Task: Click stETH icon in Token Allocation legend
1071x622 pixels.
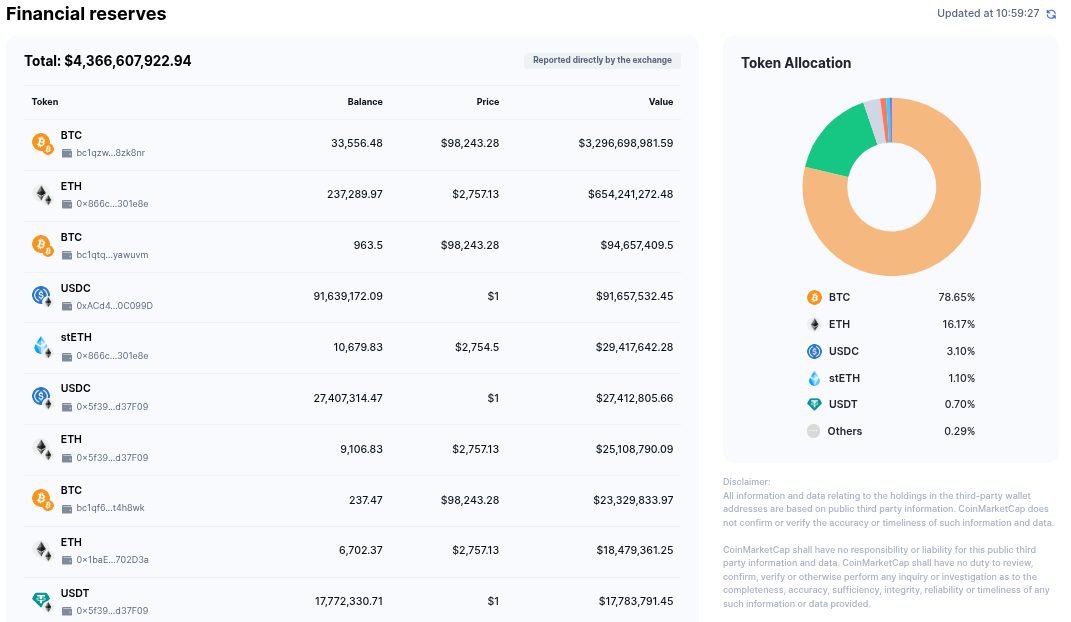Action: pos(814,378)
